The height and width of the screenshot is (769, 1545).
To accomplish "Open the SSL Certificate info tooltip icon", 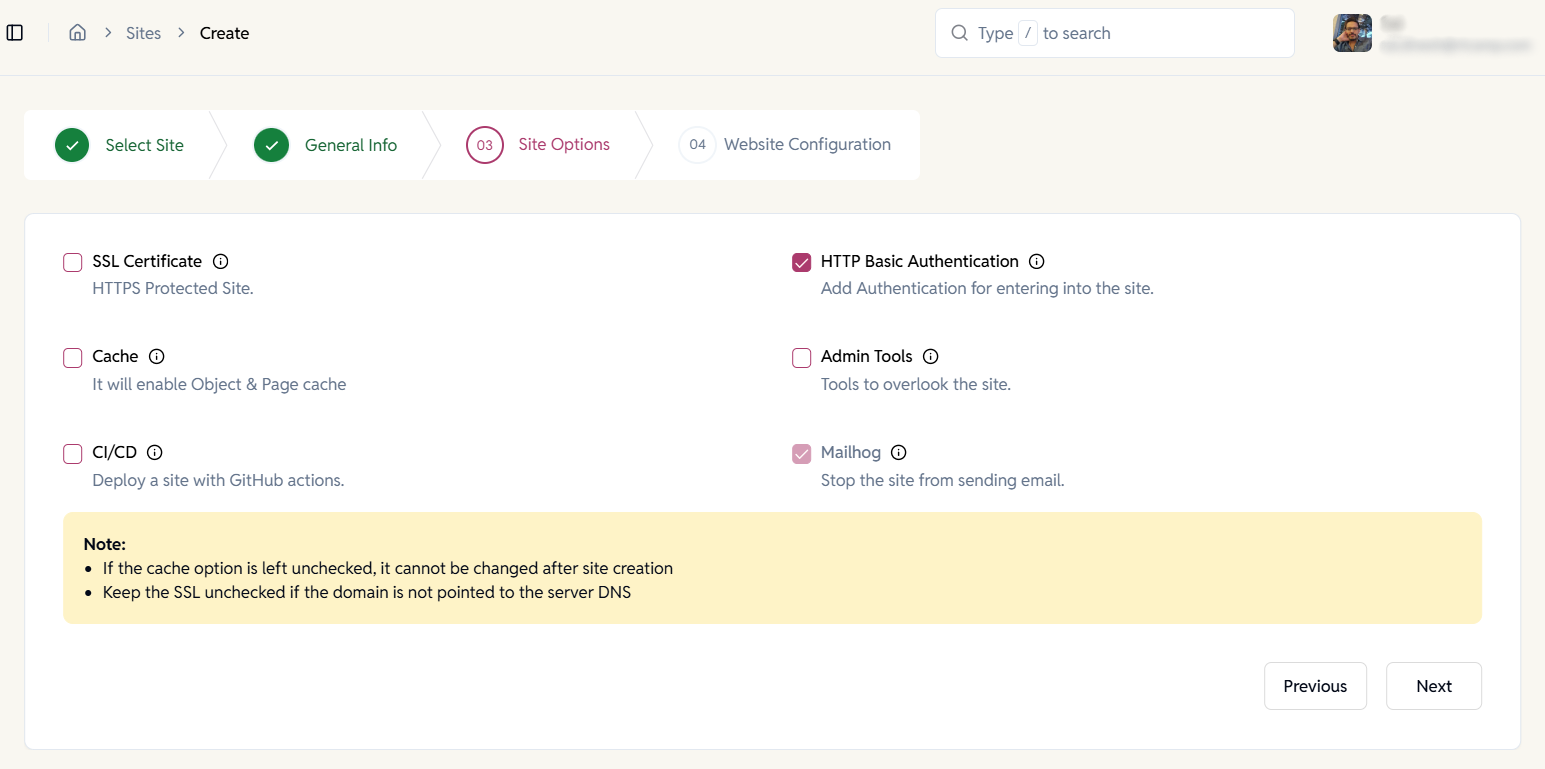I will (x=220, y=261).
